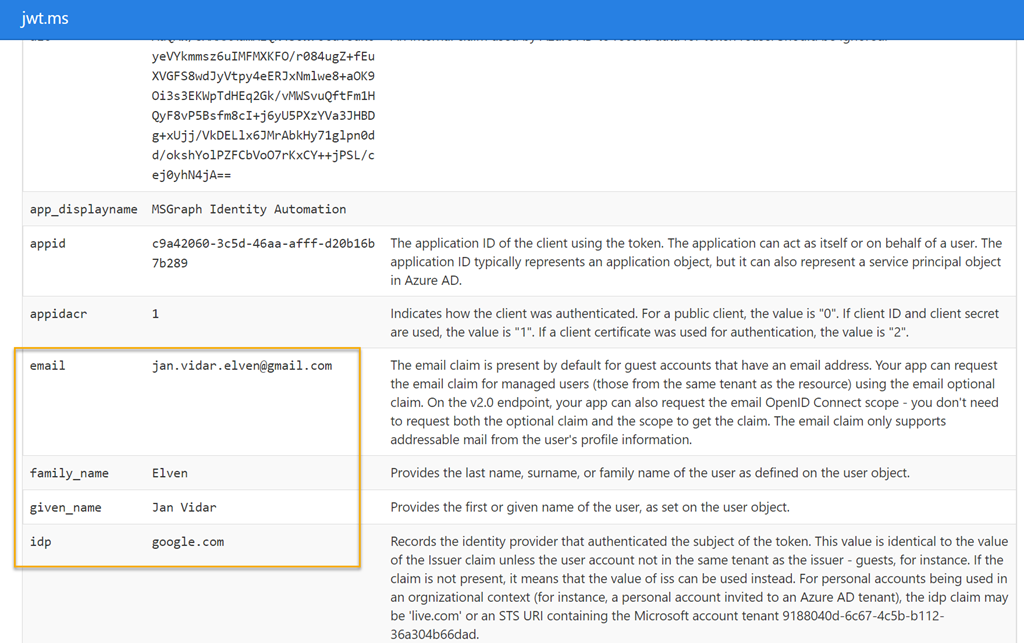Click the jwt.ms header title
The height and width of the screenshot is (643, 1024).
[x=44, y=18]
